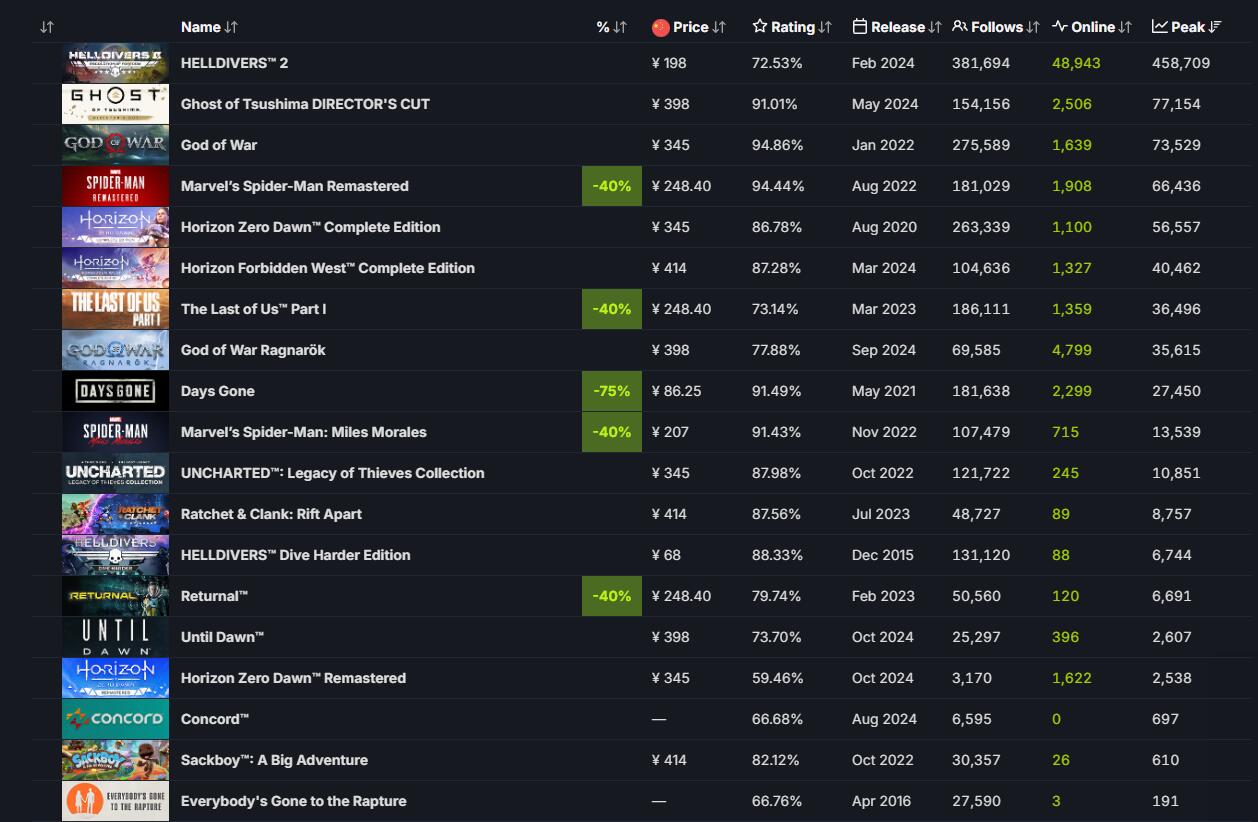This screenshot has height=822, width=1258.
Task: Click the Concord game logo thumbnail
Action: (115, 719)
